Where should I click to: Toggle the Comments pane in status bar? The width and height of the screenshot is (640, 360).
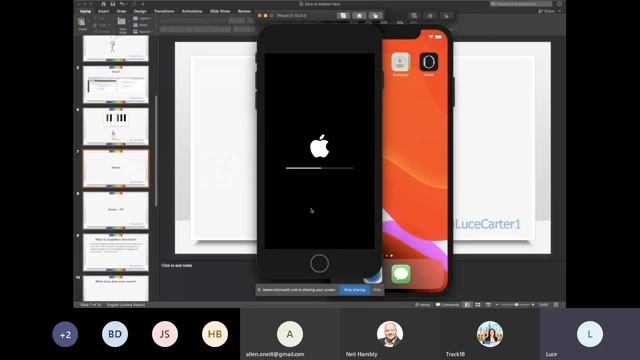click(447, 304)
